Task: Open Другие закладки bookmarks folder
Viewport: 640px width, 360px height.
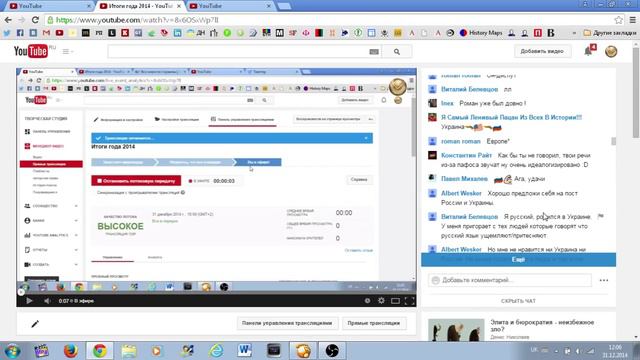Action: point(610,33)
